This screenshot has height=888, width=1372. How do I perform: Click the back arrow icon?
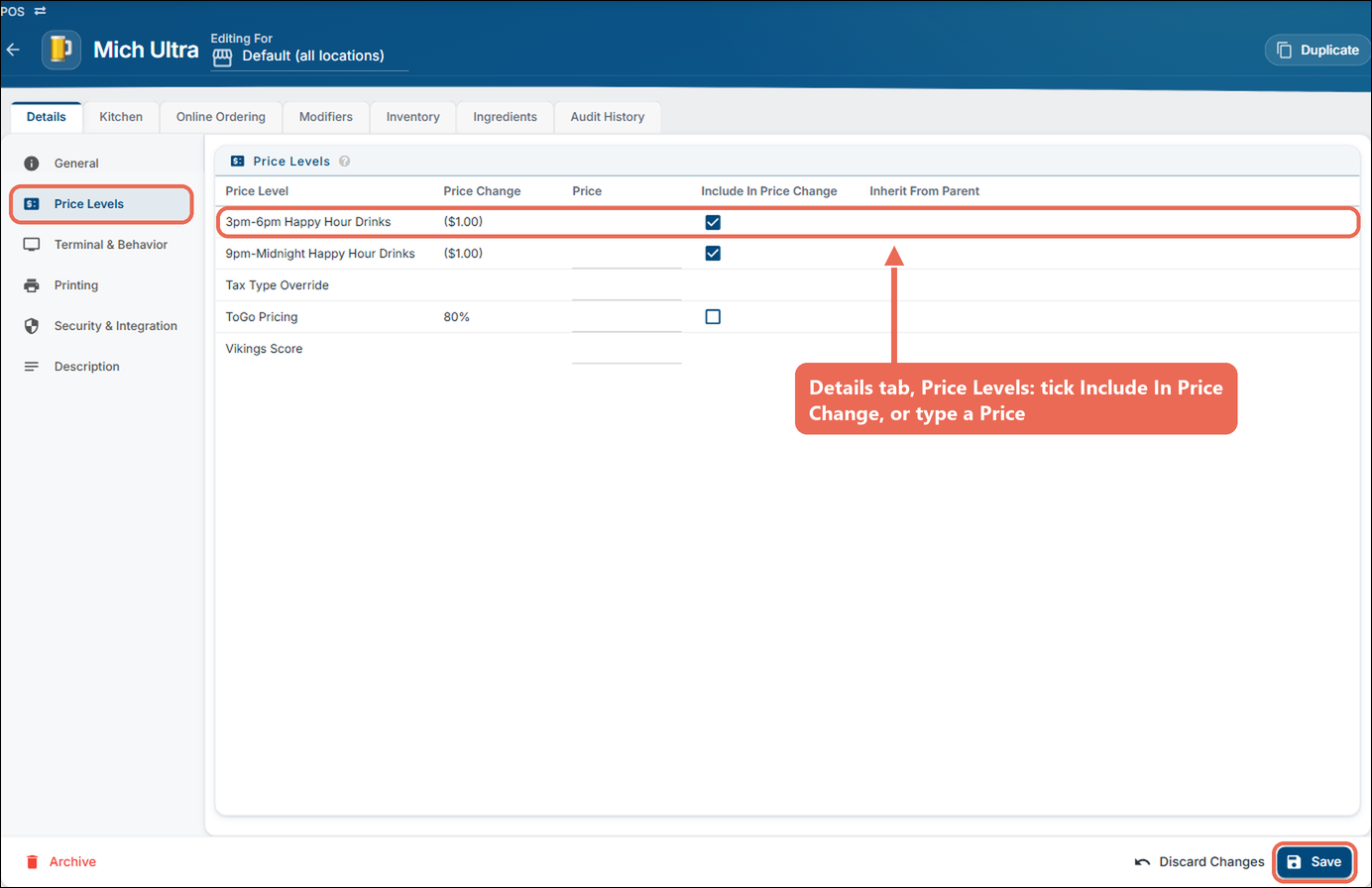(x=13, y=50)
